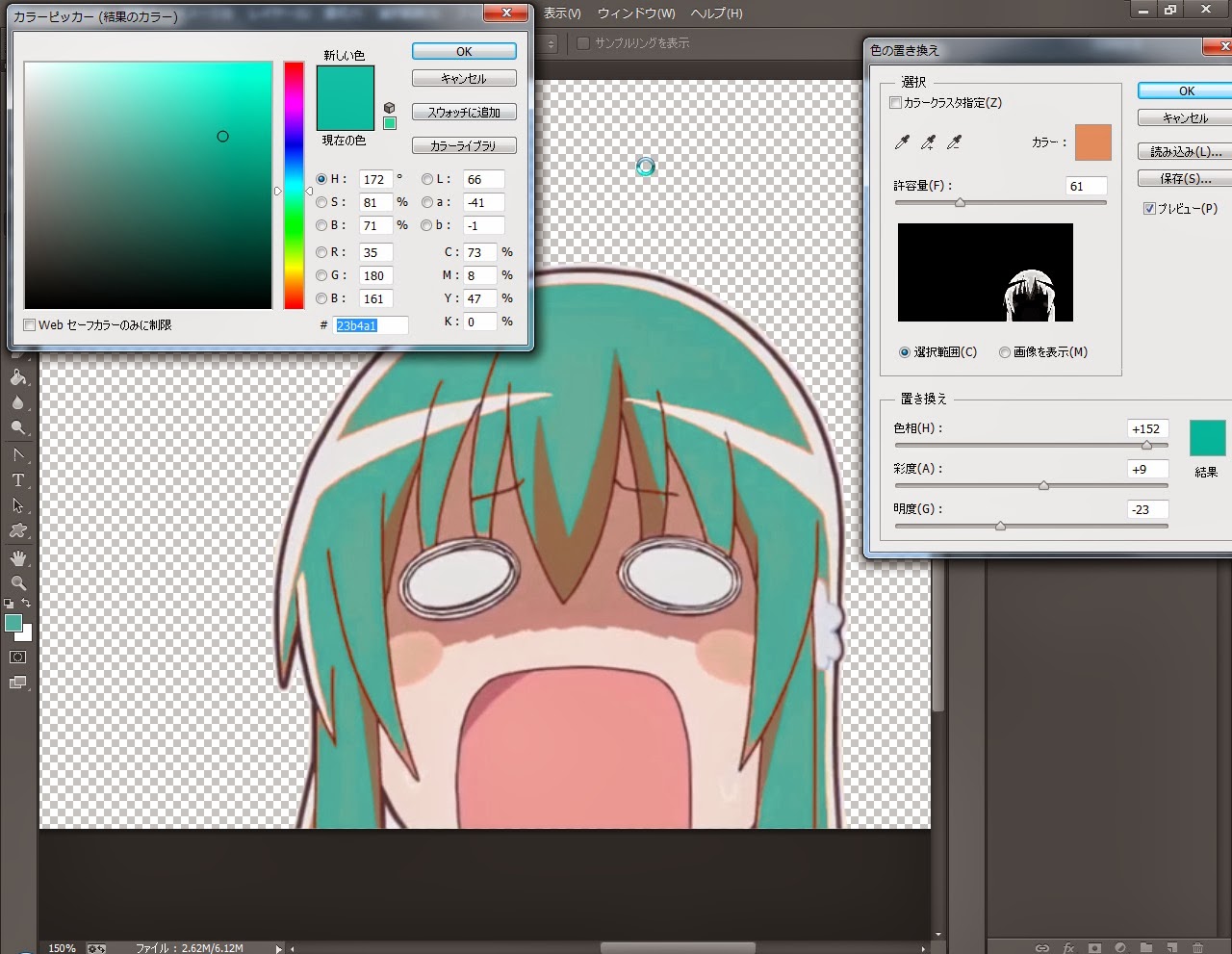The height and width of the screenshot is (954, 1232).
Task: Select the S saturation radio button
Action: coord(321,202)
